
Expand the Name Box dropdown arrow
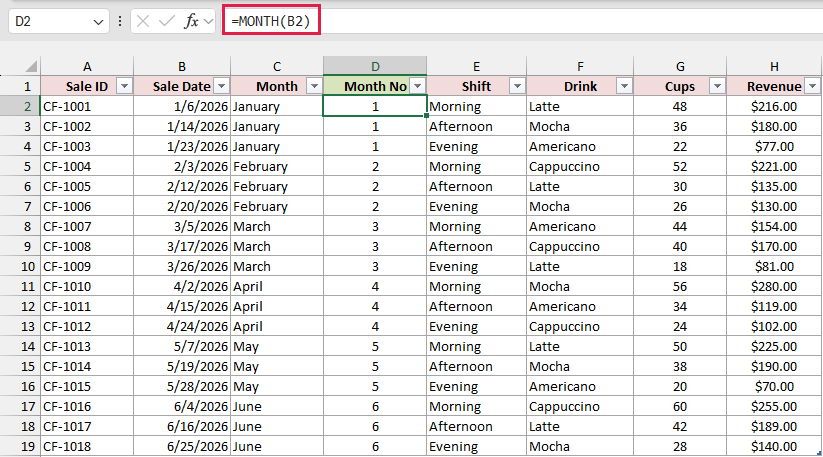pos(98,22)
